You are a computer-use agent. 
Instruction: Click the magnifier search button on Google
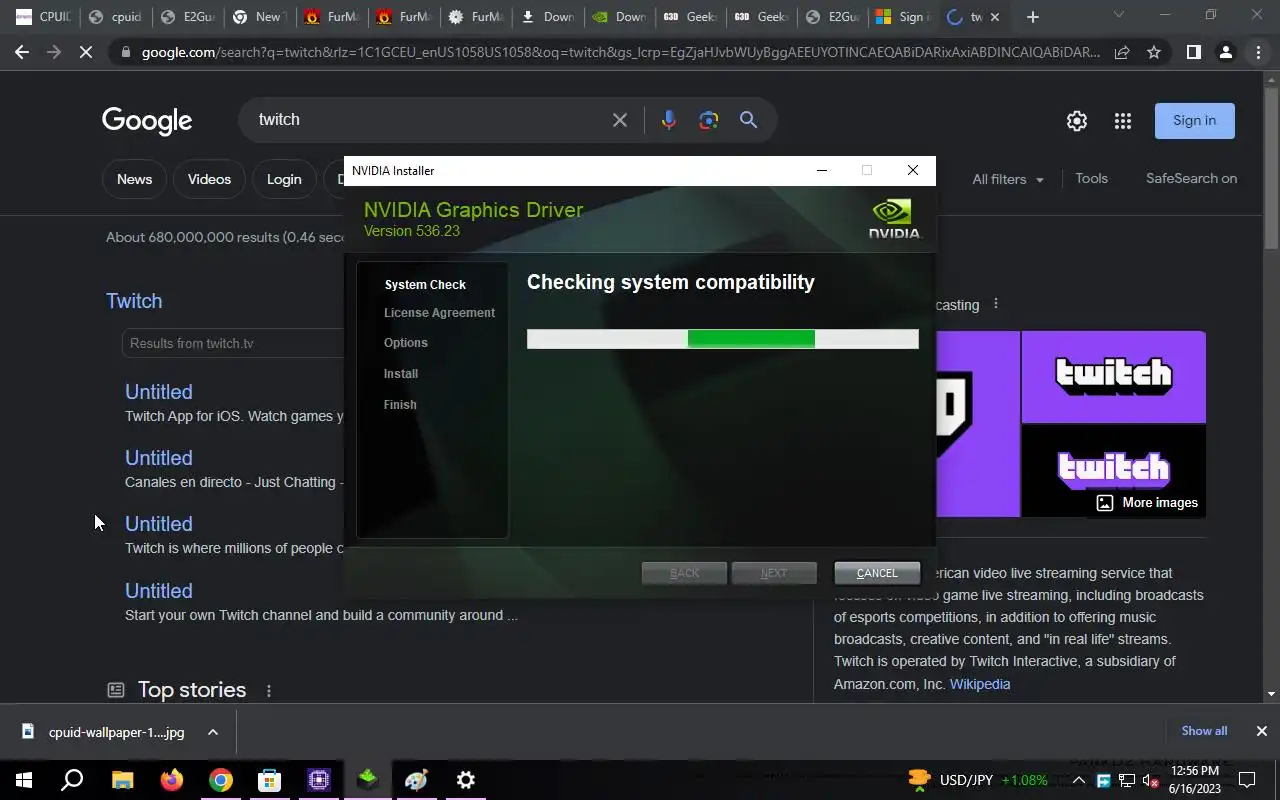coord(748,120)
